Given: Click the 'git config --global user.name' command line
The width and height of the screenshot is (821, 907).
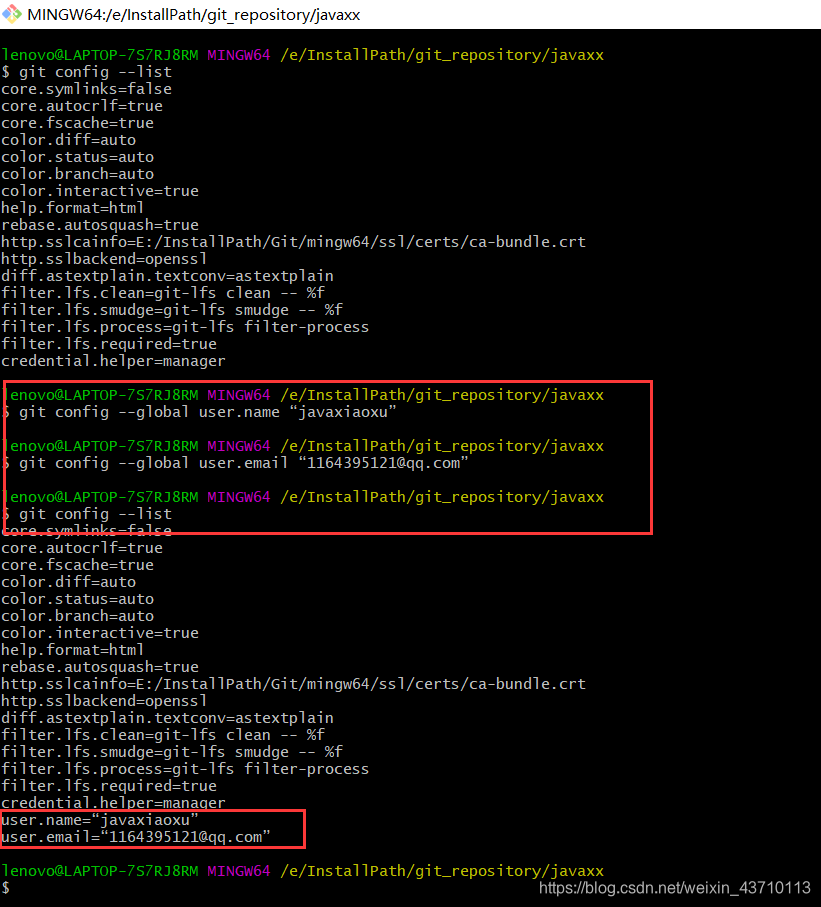Looking at the screenshot, I should 199,412.
